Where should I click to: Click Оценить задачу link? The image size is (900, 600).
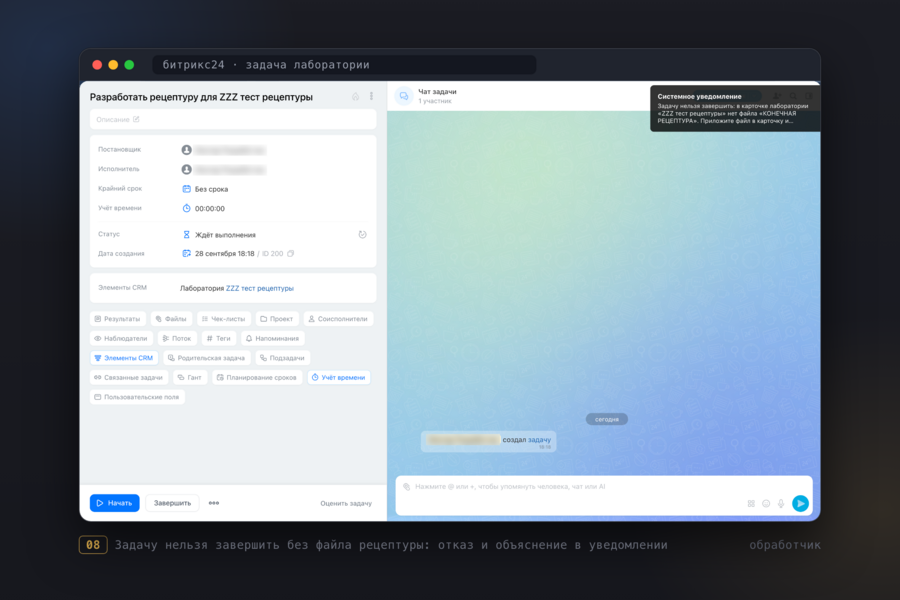click(x=346, y=504)
